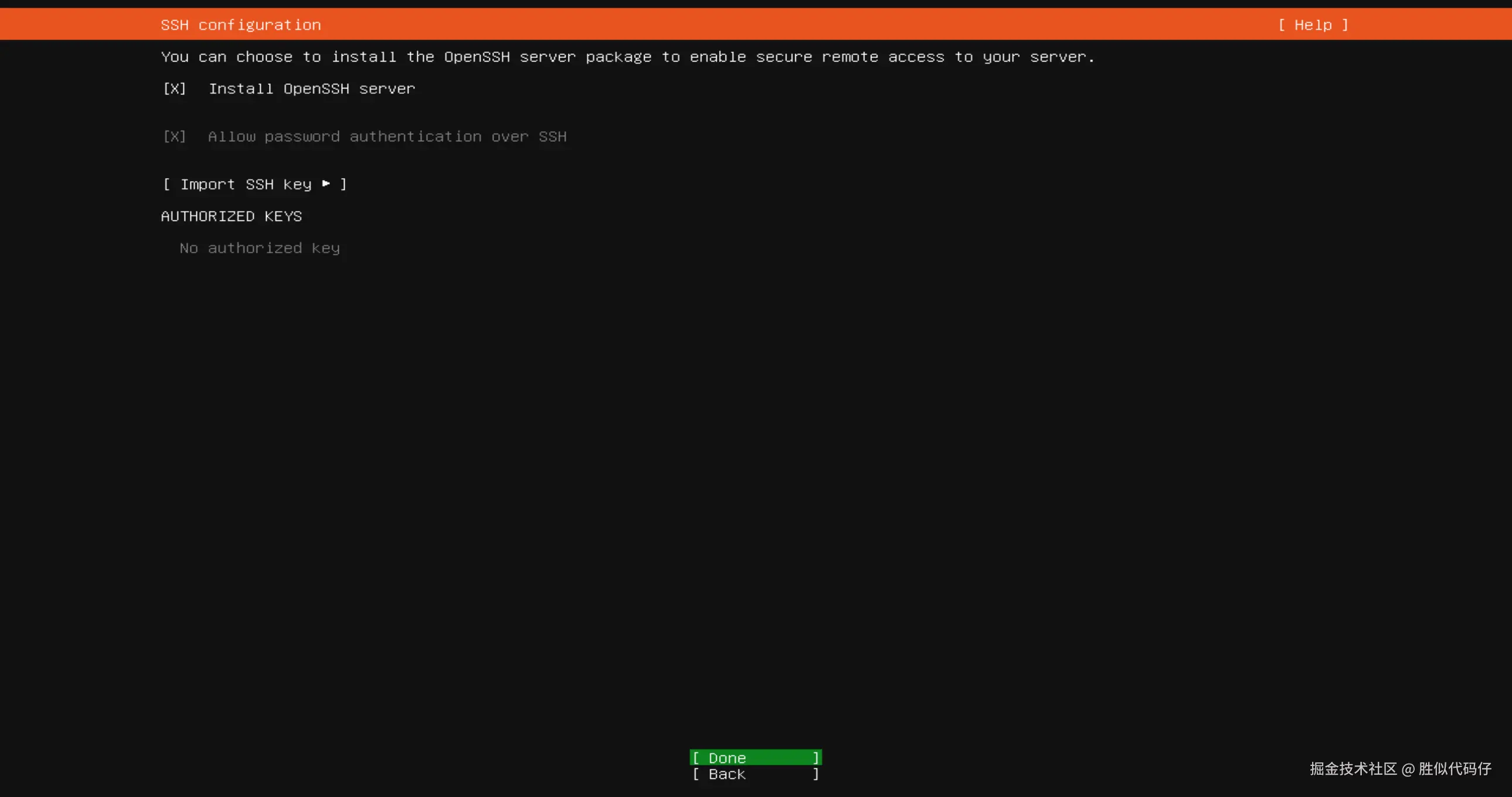This screenshot has width=1512, height=797.
Task: Select the AUTHORIZED KEYS heading
Action: (x=231, y=217)
